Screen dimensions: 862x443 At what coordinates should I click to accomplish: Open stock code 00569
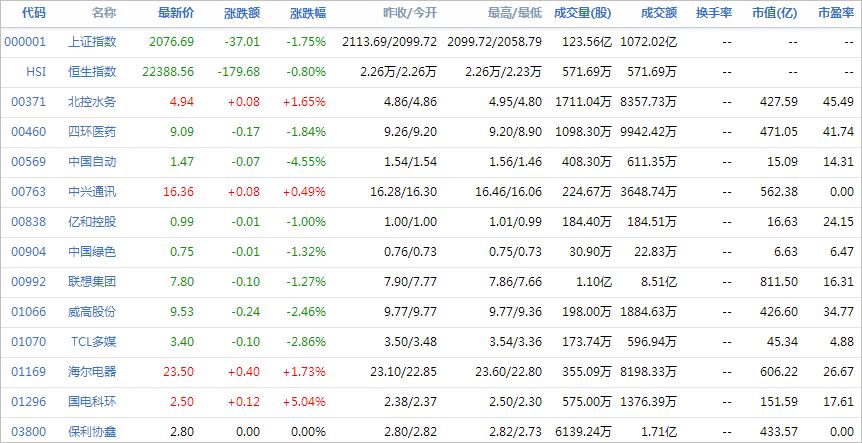coord(29,162)
